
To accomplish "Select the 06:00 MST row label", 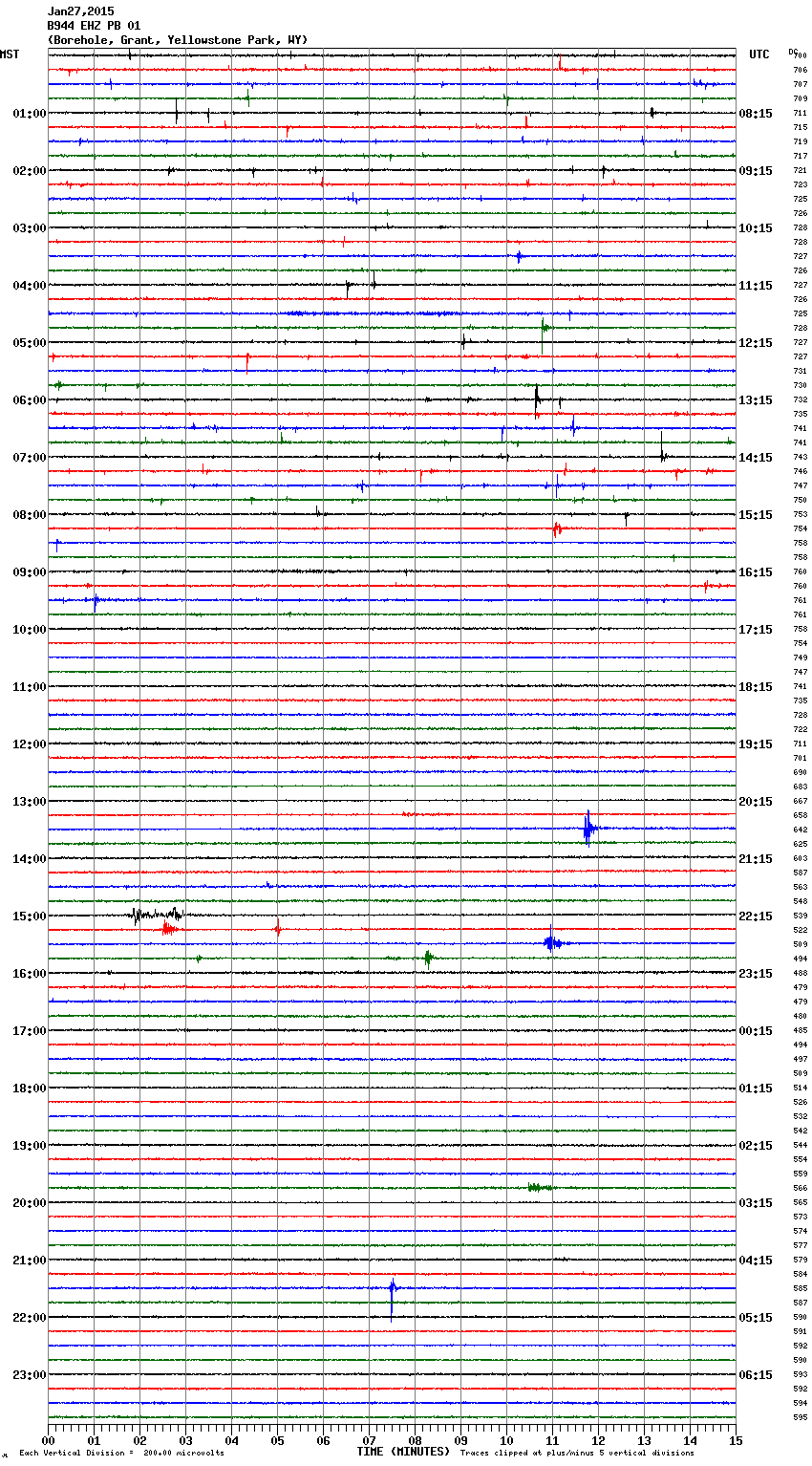I will click(x=29, y=400).
